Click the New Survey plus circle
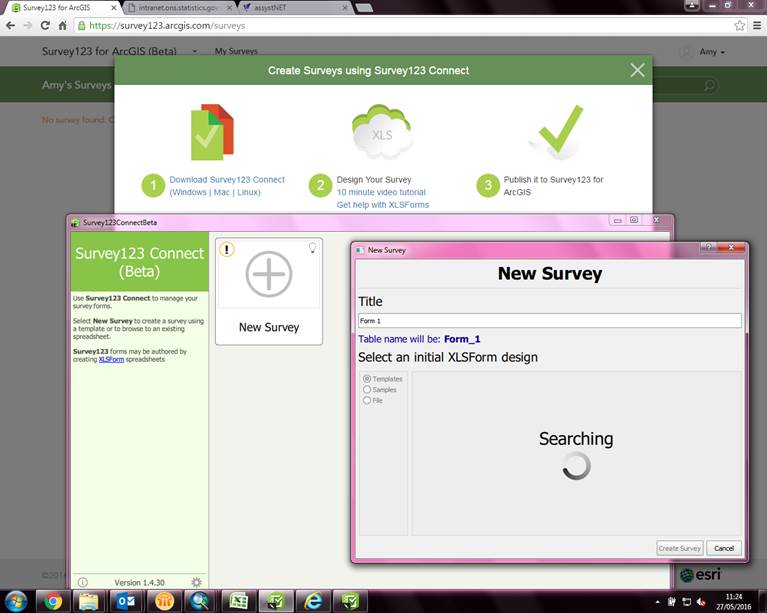 coord(269,274)
